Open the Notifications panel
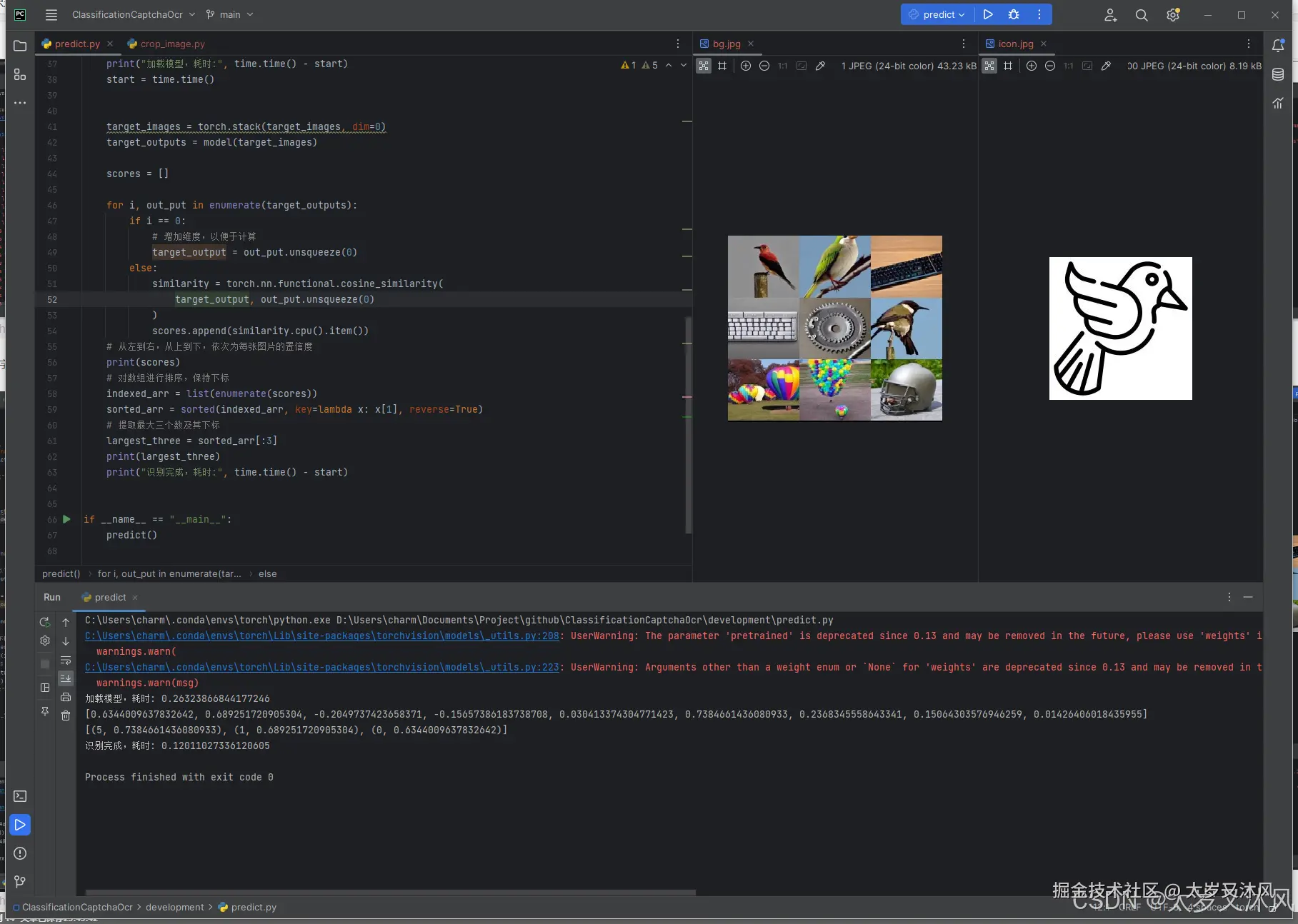Viewport: 1298px width, 924px height. [x=1278, y=46]
